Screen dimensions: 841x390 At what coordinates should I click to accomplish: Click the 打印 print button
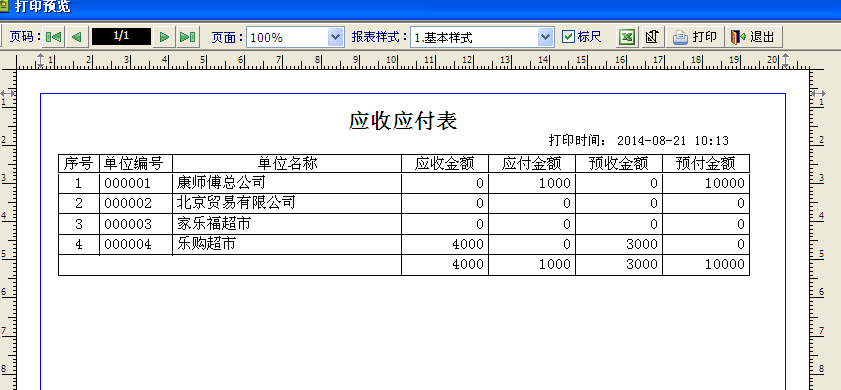coord(695,37)
